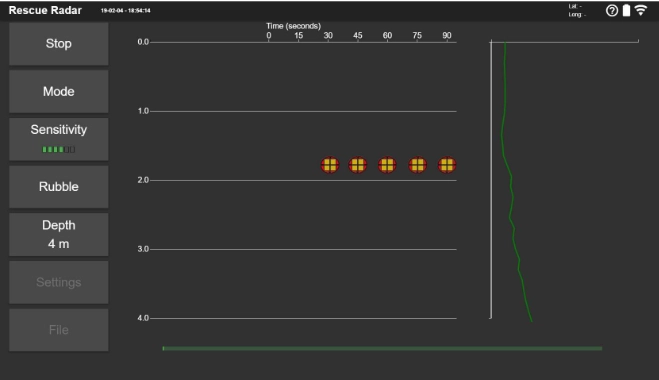The height and width of the screenshot is (380, 659).
Task: Open the File button
Action: [x=58, y=330]
